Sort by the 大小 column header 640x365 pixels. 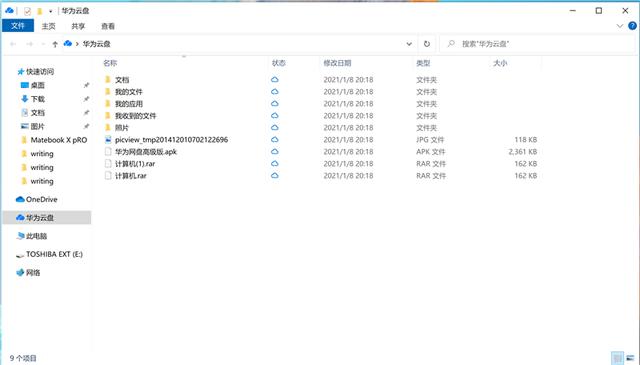point(500,63)
